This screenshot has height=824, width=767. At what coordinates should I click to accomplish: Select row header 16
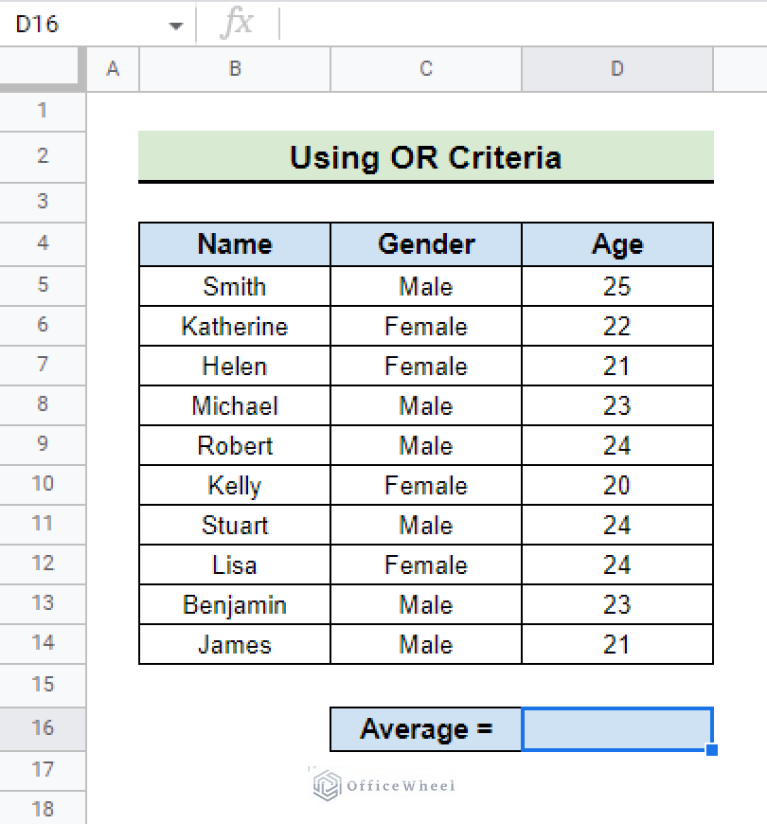(42, 729)
